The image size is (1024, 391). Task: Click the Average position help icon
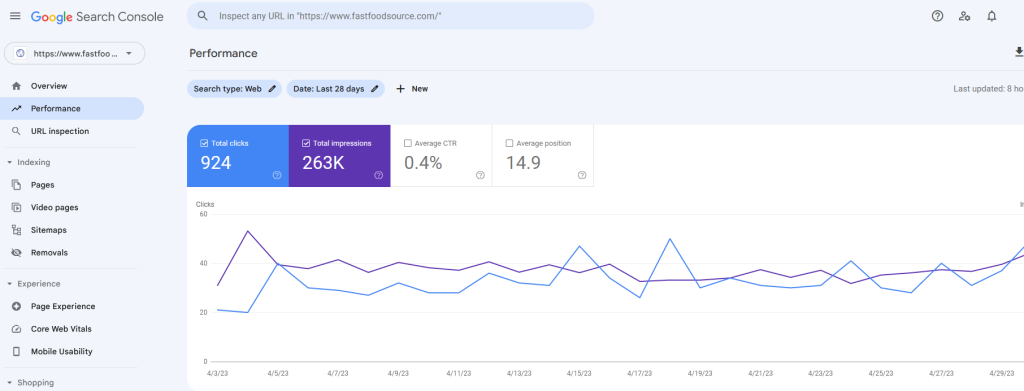[582, 175]
